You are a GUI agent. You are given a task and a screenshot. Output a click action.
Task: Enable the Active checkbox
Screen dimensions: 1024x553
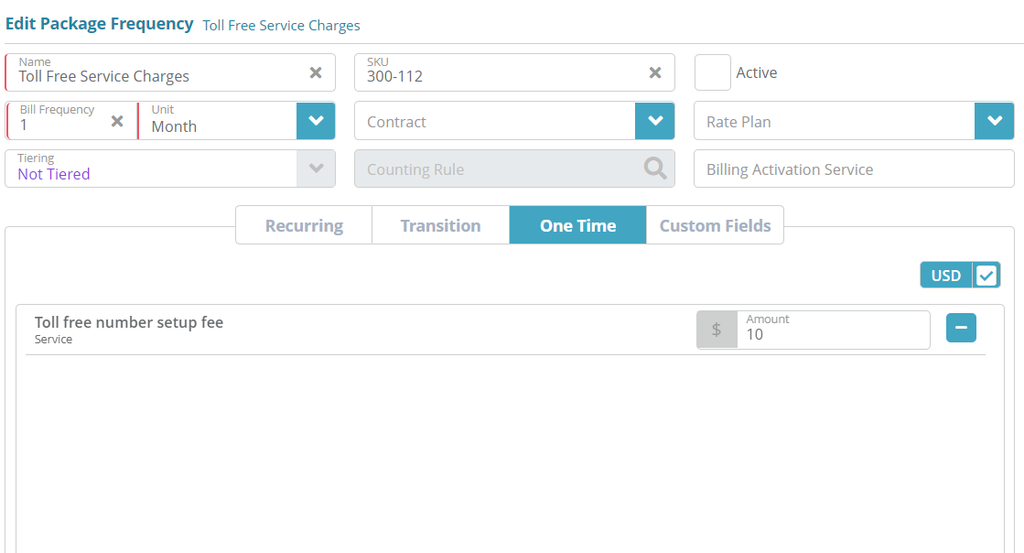coord(713,73)
